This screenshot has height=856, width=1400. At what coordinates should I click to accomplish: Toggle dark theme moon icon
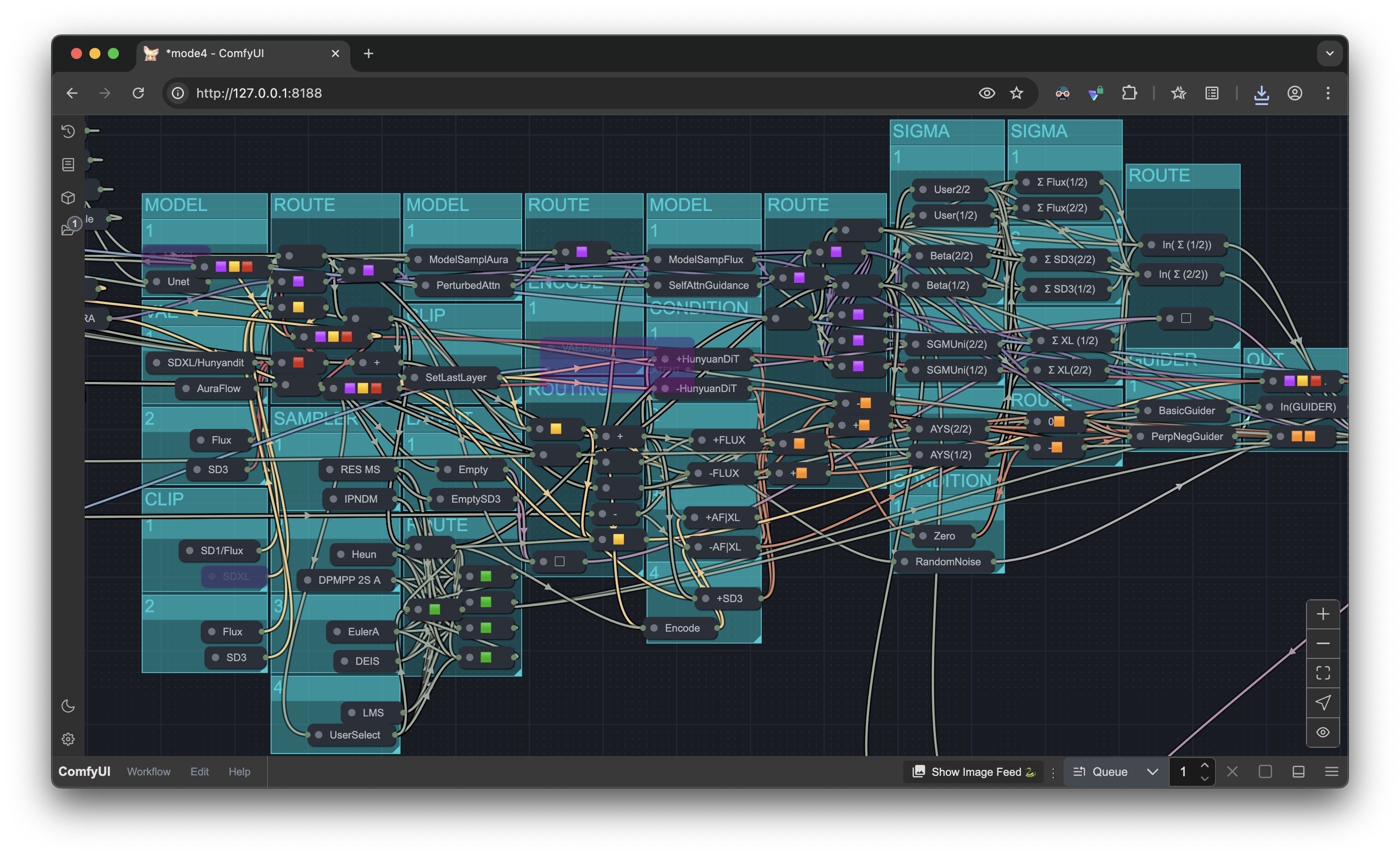tap(68, 706)
